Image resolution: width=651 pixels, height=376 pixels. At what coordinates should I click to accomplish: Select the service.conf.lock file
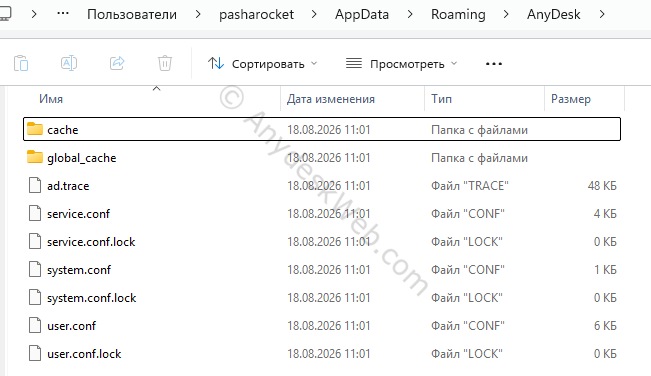(322, 242)
